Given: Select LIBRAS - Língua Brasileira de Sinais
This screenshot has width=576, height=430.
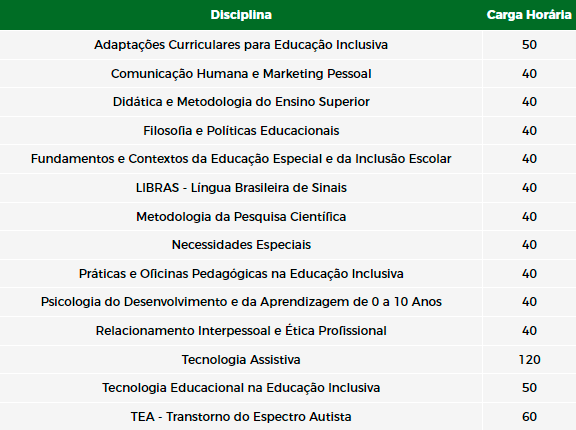Looking at the screenshot, I should pyautogui.click(x=241, y=188).
